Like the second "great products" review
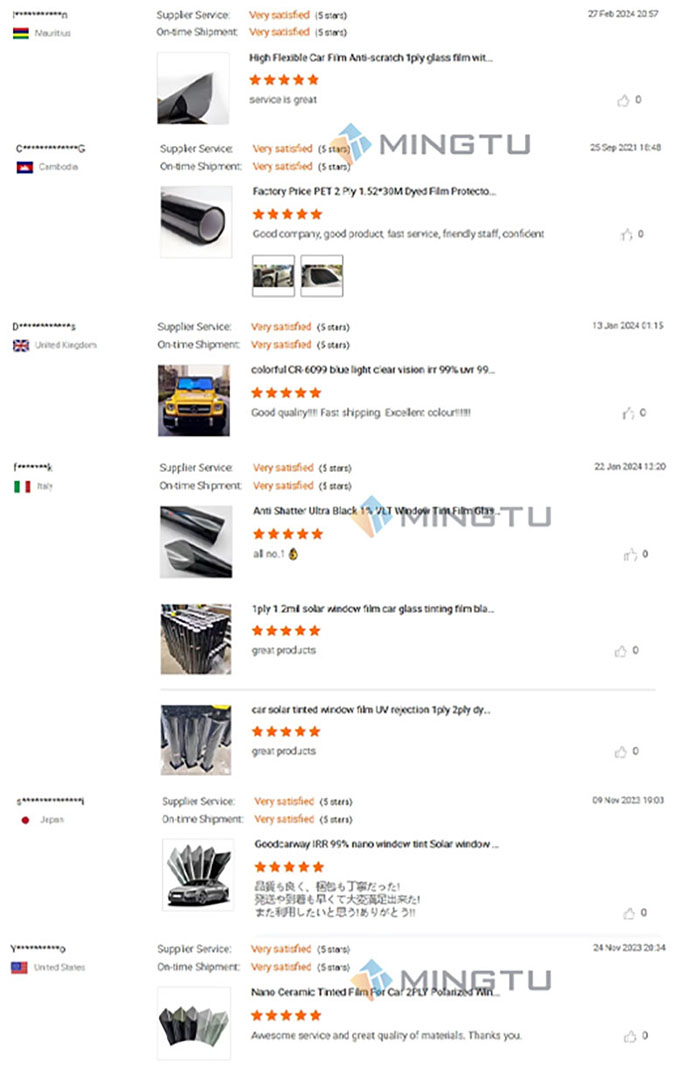Image resolution: width=700 pixels, height=1075 pixels. click(620, 751)
